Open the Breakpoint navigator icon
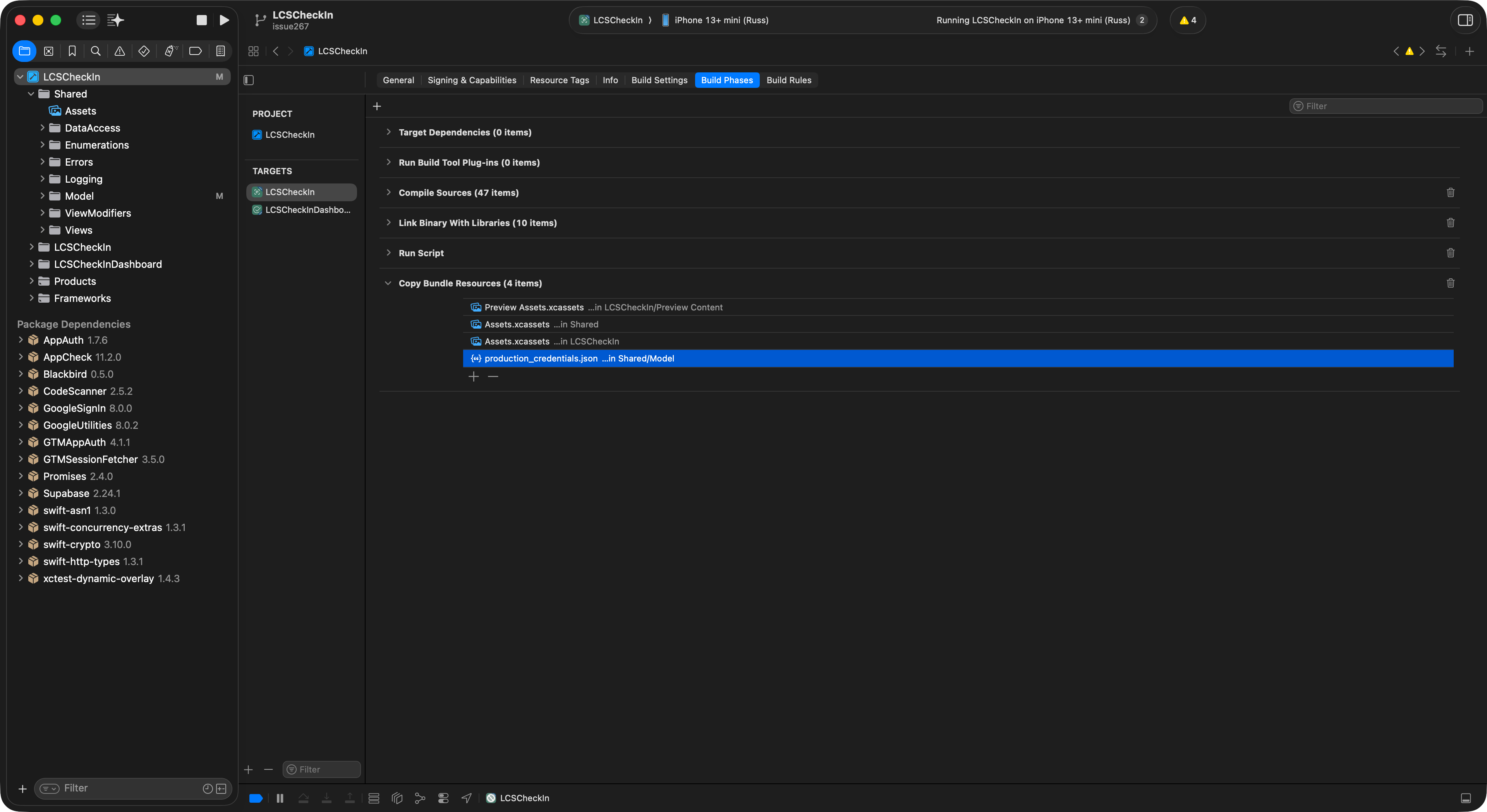This screenshot has width=1487, height=812. (x=195, y=51)
